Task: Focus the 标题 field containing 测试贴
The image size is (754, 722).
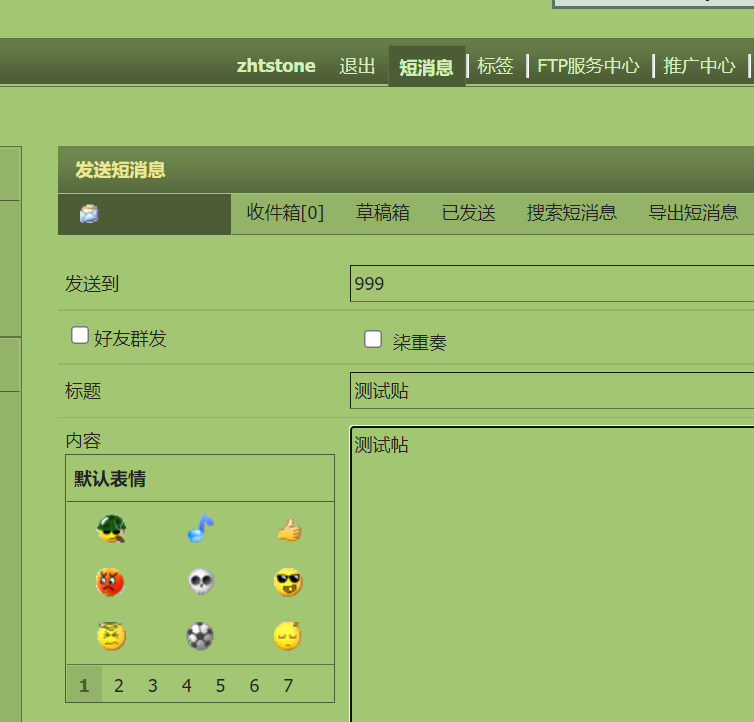Action: (552, 390)
